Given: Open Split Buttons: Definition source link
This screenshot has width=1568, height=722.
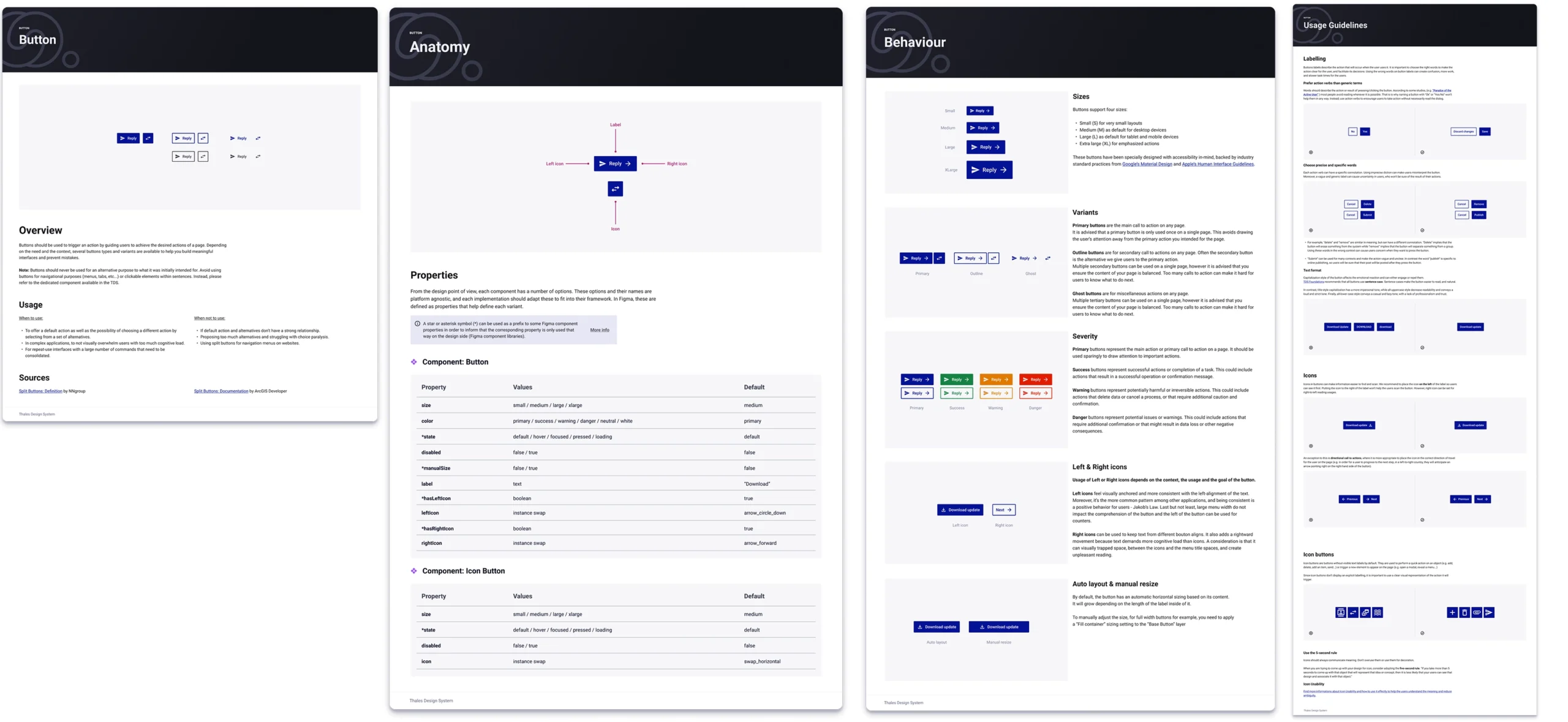Looking at the screenshot, I should tap(40, 391).
